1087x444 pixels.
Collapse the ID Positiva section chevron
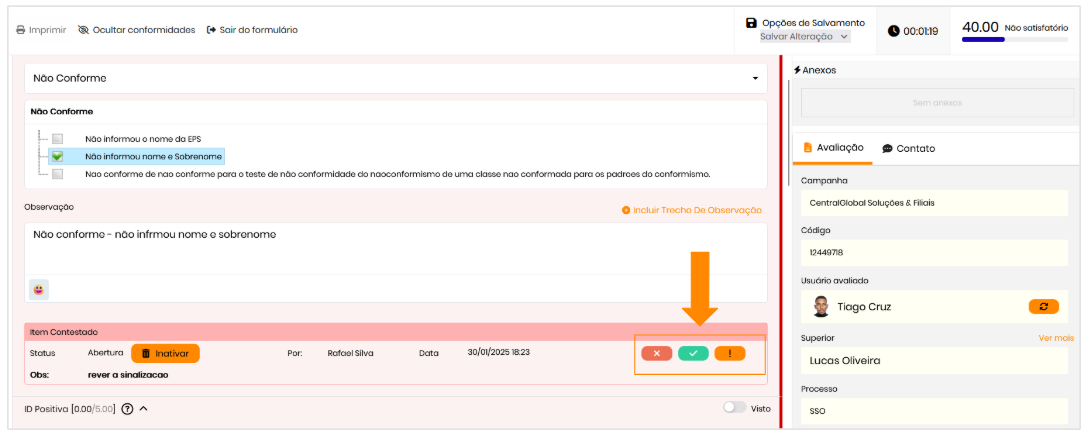(x=144, y=408)
